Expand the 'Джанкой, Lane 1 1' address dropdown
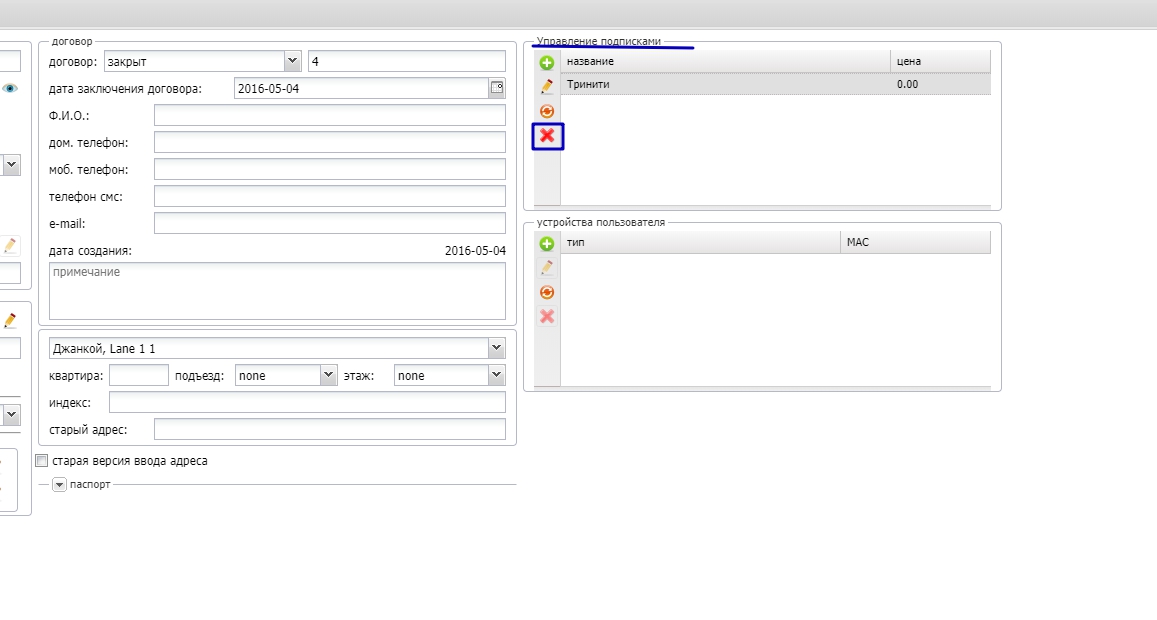Viewport: 1157px width, 620px height. (x=496, y=348)
